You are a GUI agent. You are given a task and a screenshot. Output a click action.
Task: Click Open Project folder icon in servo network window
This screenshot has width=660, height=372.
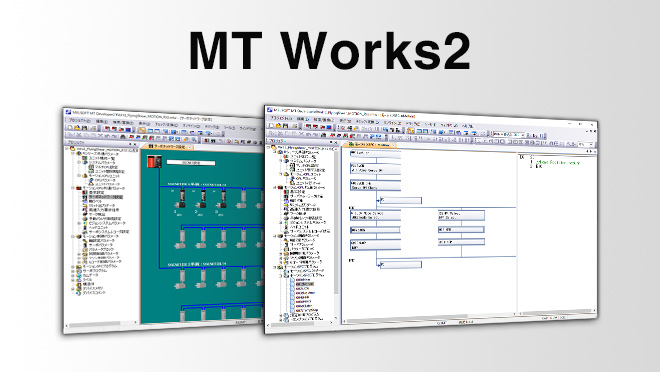pyautogui.click(x=77, y=128)
